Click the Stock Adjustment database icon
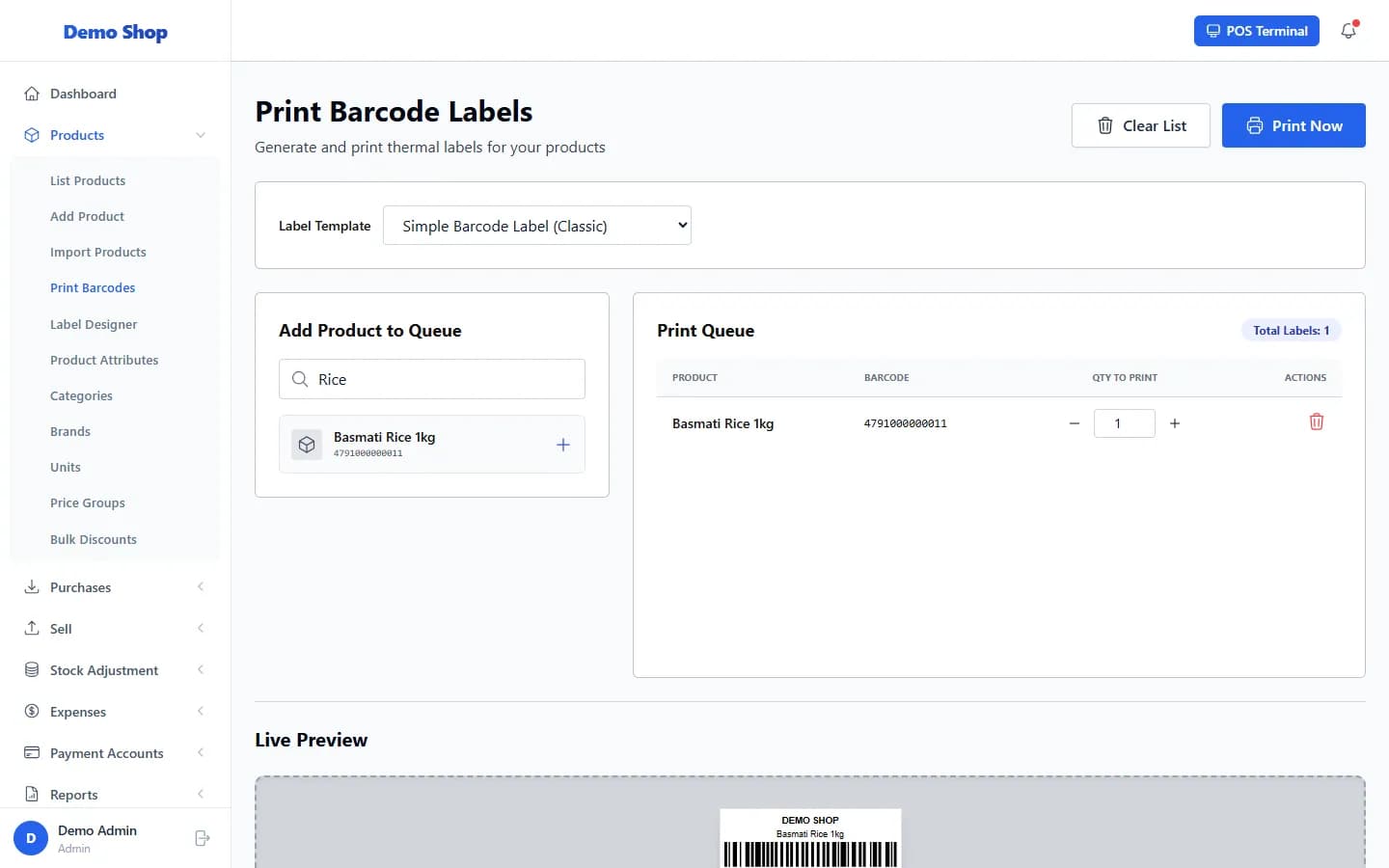 pyautogui.click(x=32, y=669)
